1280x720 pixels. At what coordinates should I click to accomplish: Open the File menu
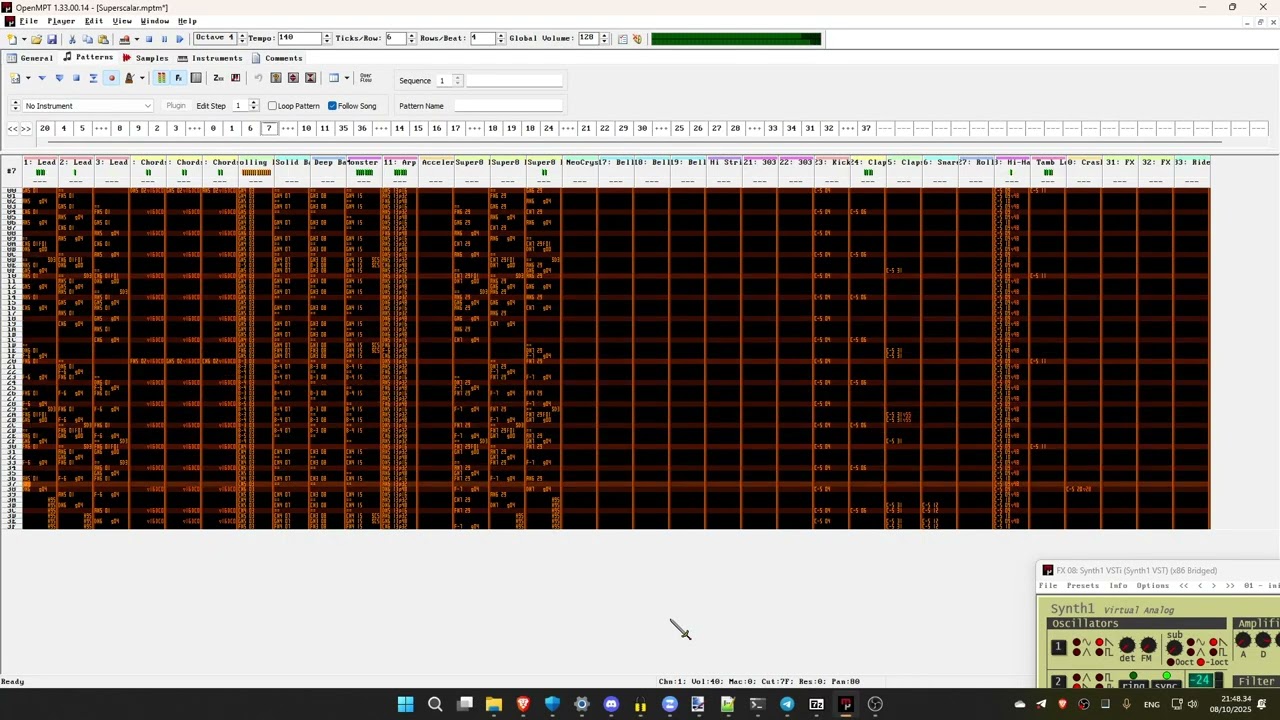28,21
